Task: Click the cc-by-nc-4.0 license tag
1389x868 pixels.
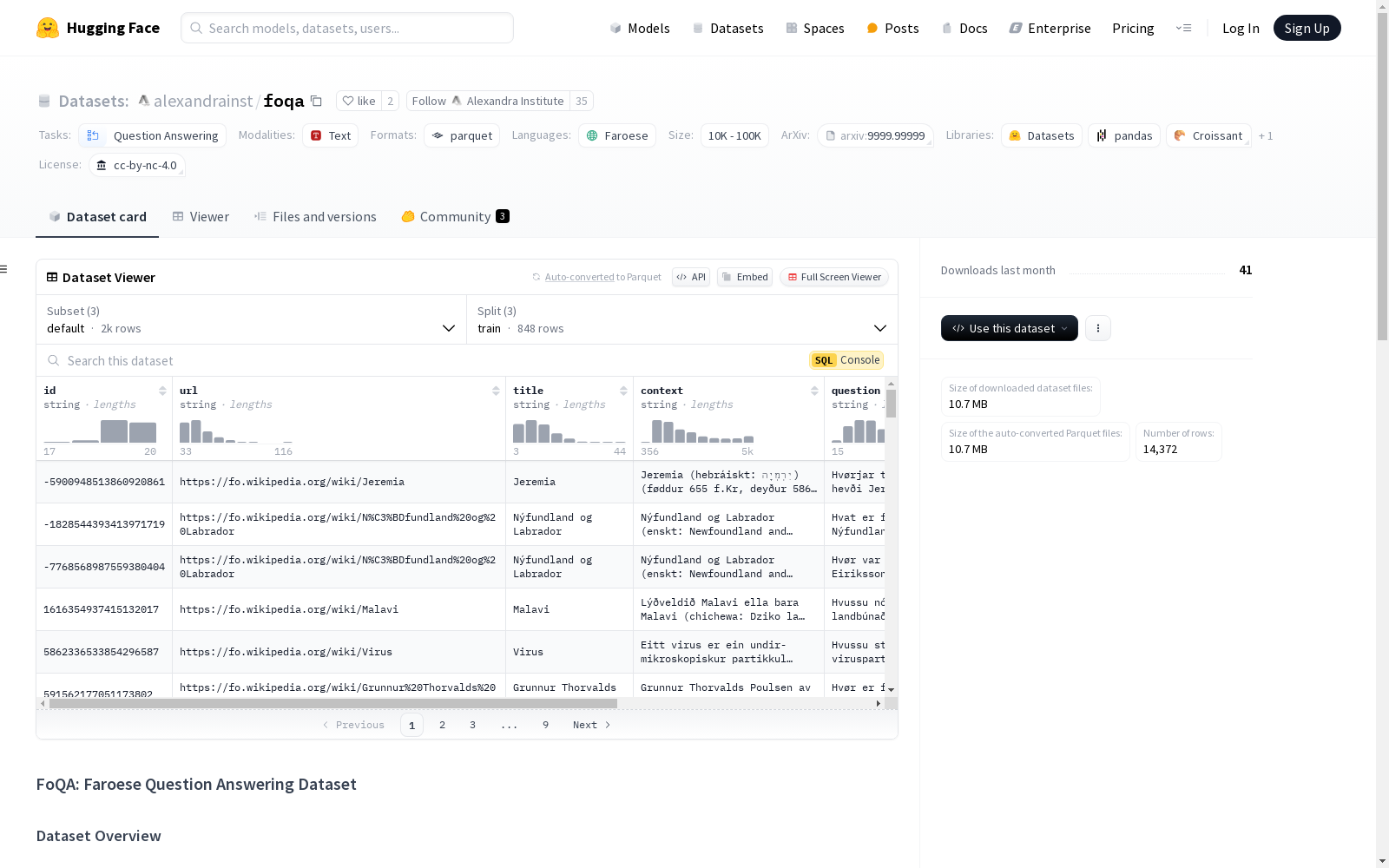Action: (137, 165)
